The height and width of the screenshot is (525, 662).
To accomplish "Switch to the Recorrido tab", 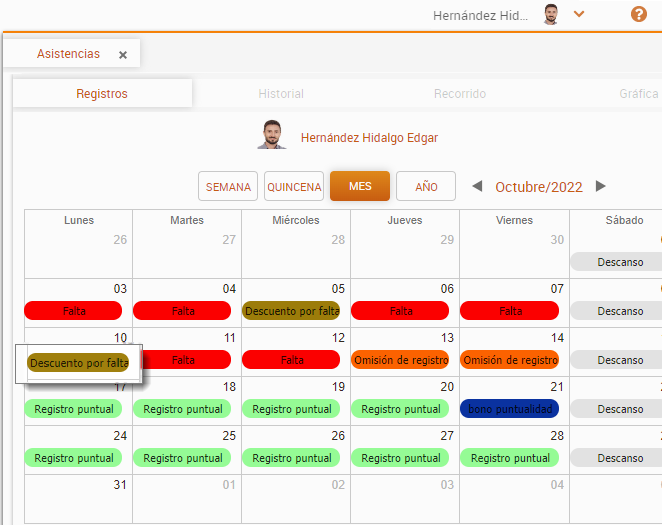I will tap(460, 94).
